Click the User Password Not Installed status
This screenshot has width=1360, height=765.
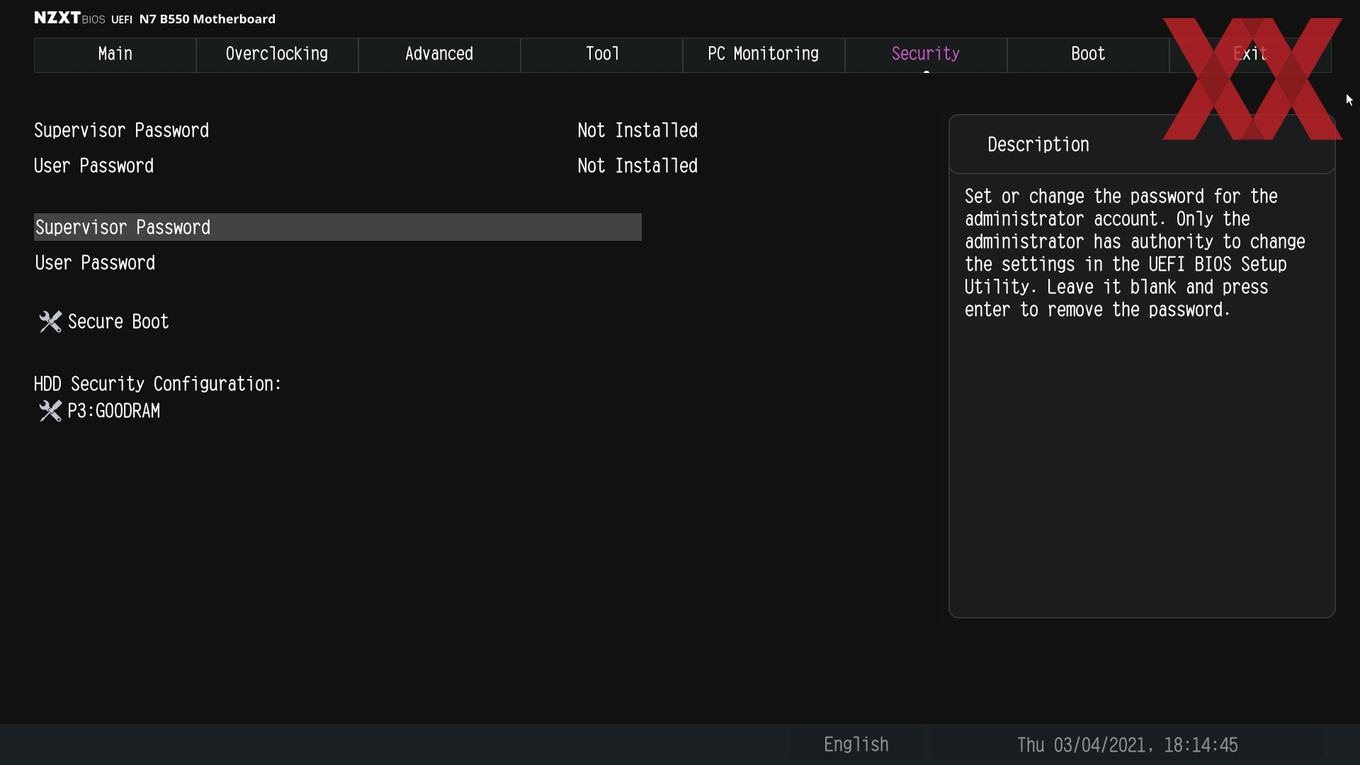[638, 166]
